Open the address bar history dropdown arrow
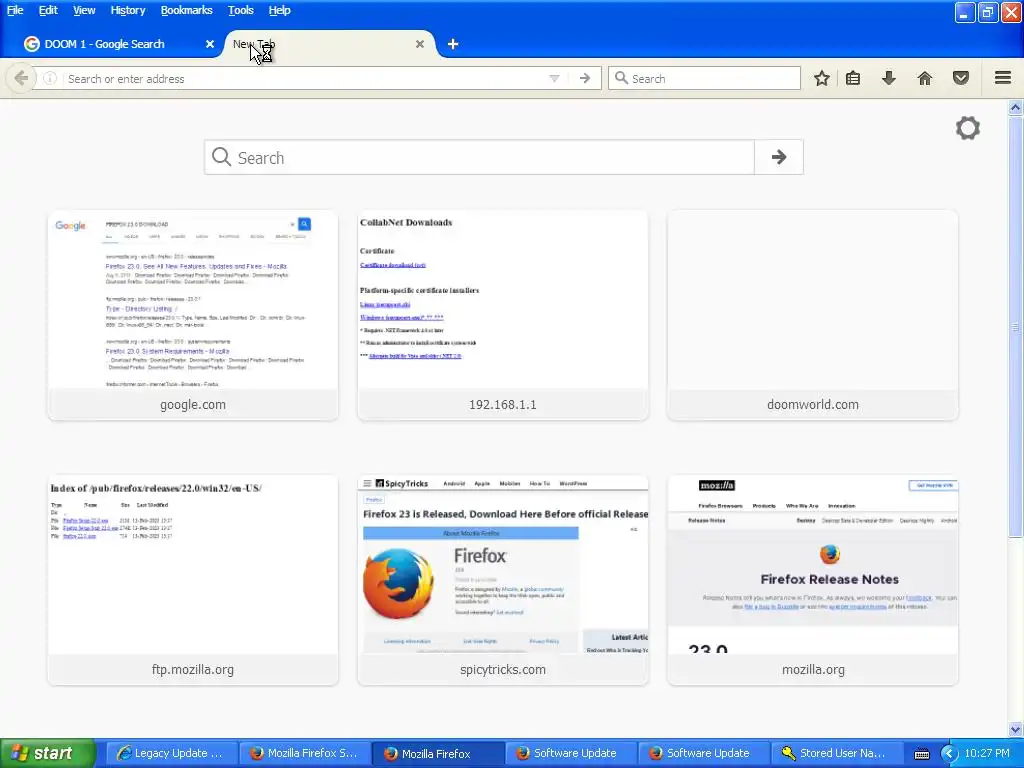 click(554, 78)
